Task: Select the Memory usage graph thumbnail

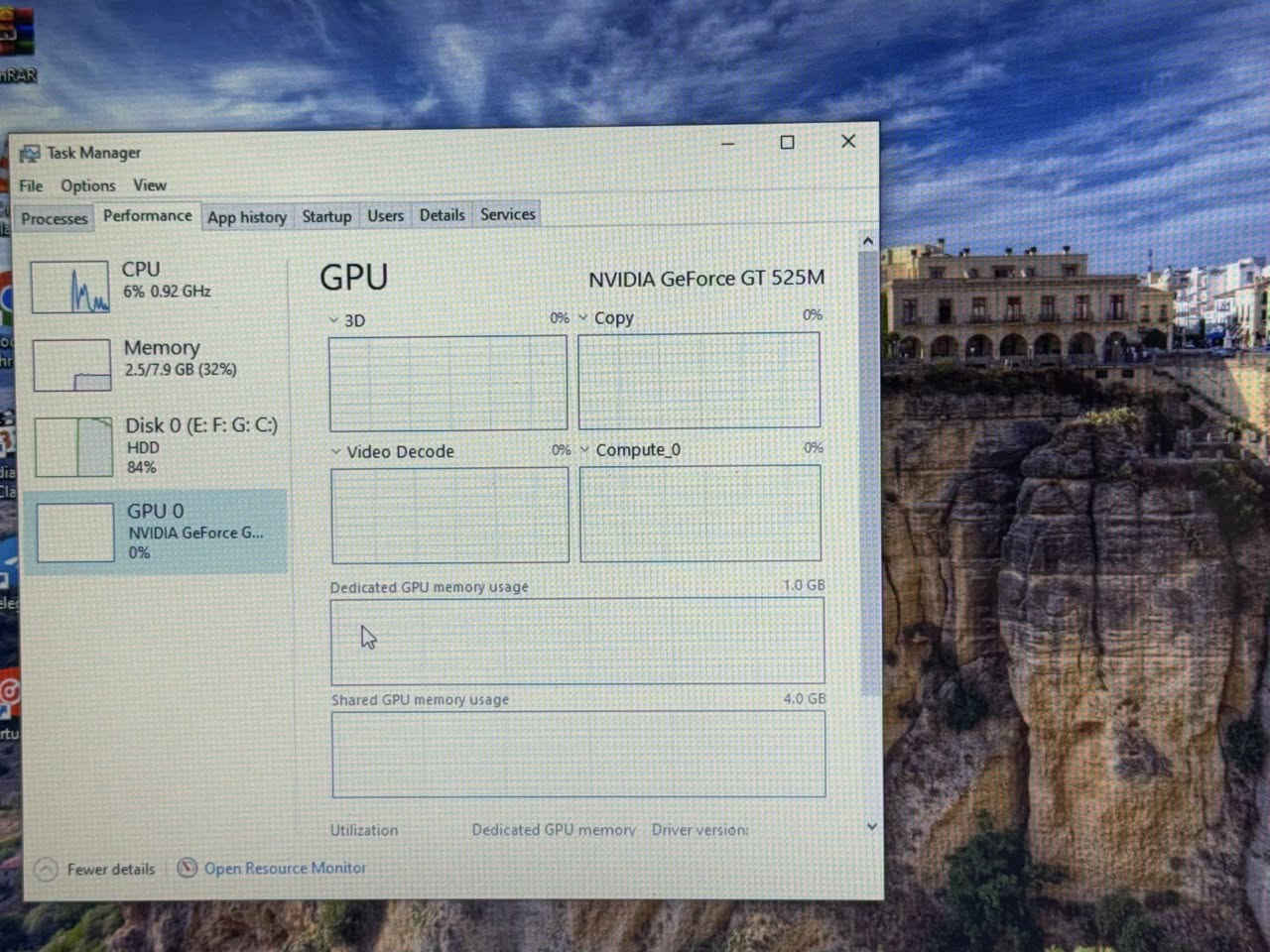Action: [71, 365]
